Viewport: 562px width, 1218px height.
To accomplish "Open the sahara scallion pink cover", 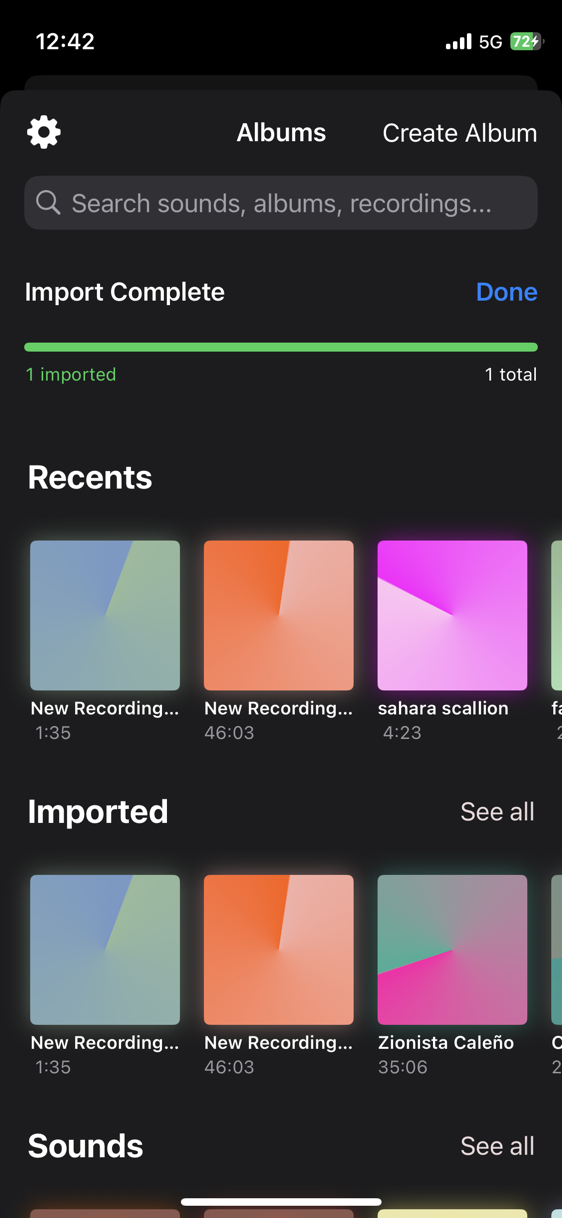I will point(452,615).
